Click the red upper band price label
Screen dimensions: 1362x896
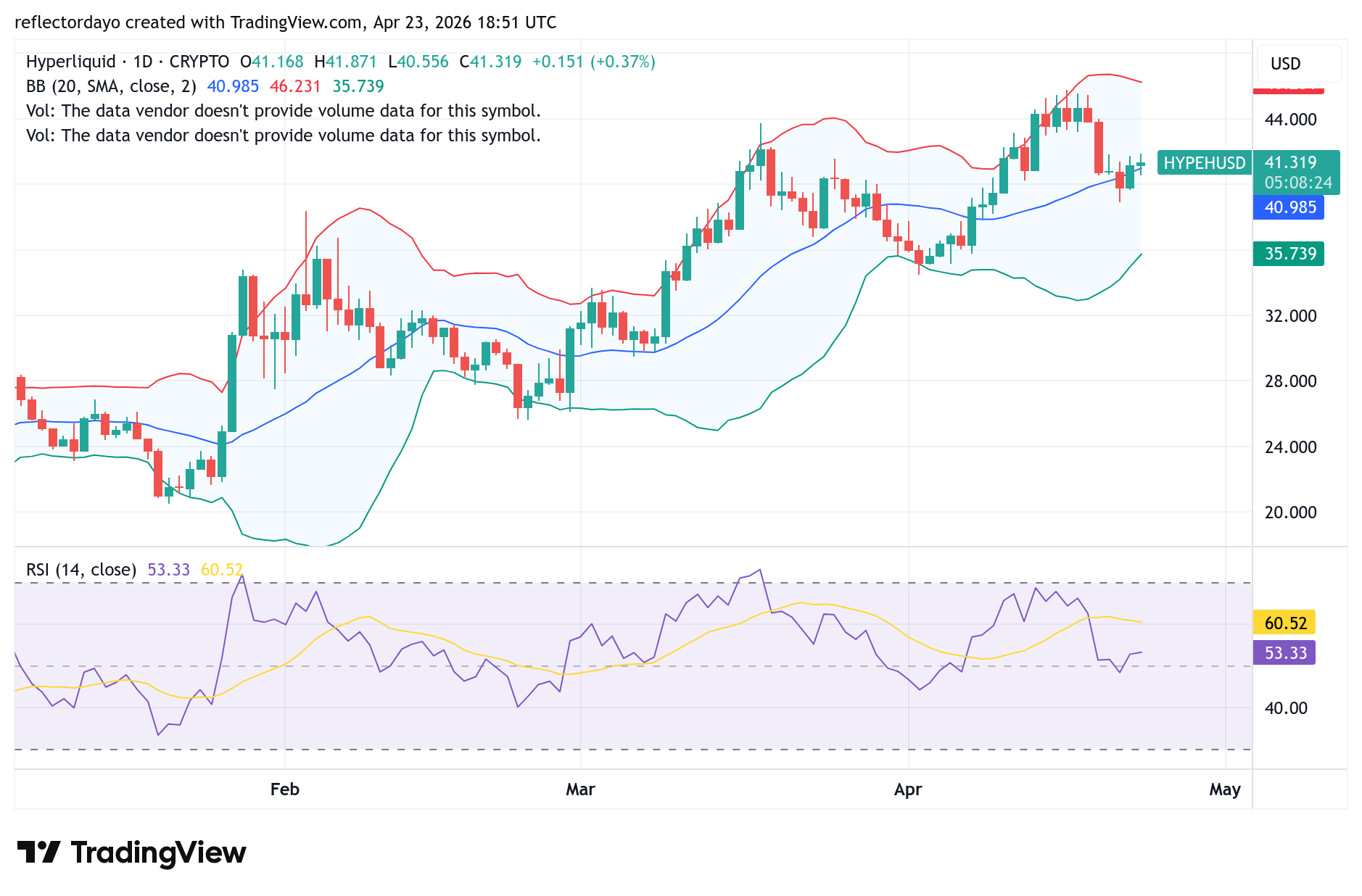[1289, 89]
